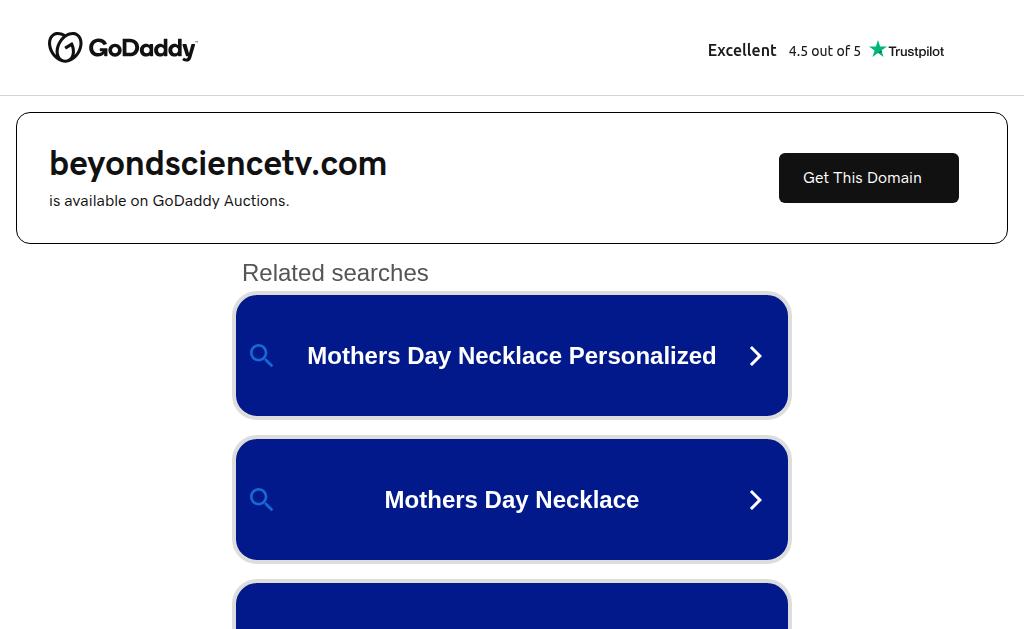Click the 4.5 out of 5 rating text

(824, 51)
